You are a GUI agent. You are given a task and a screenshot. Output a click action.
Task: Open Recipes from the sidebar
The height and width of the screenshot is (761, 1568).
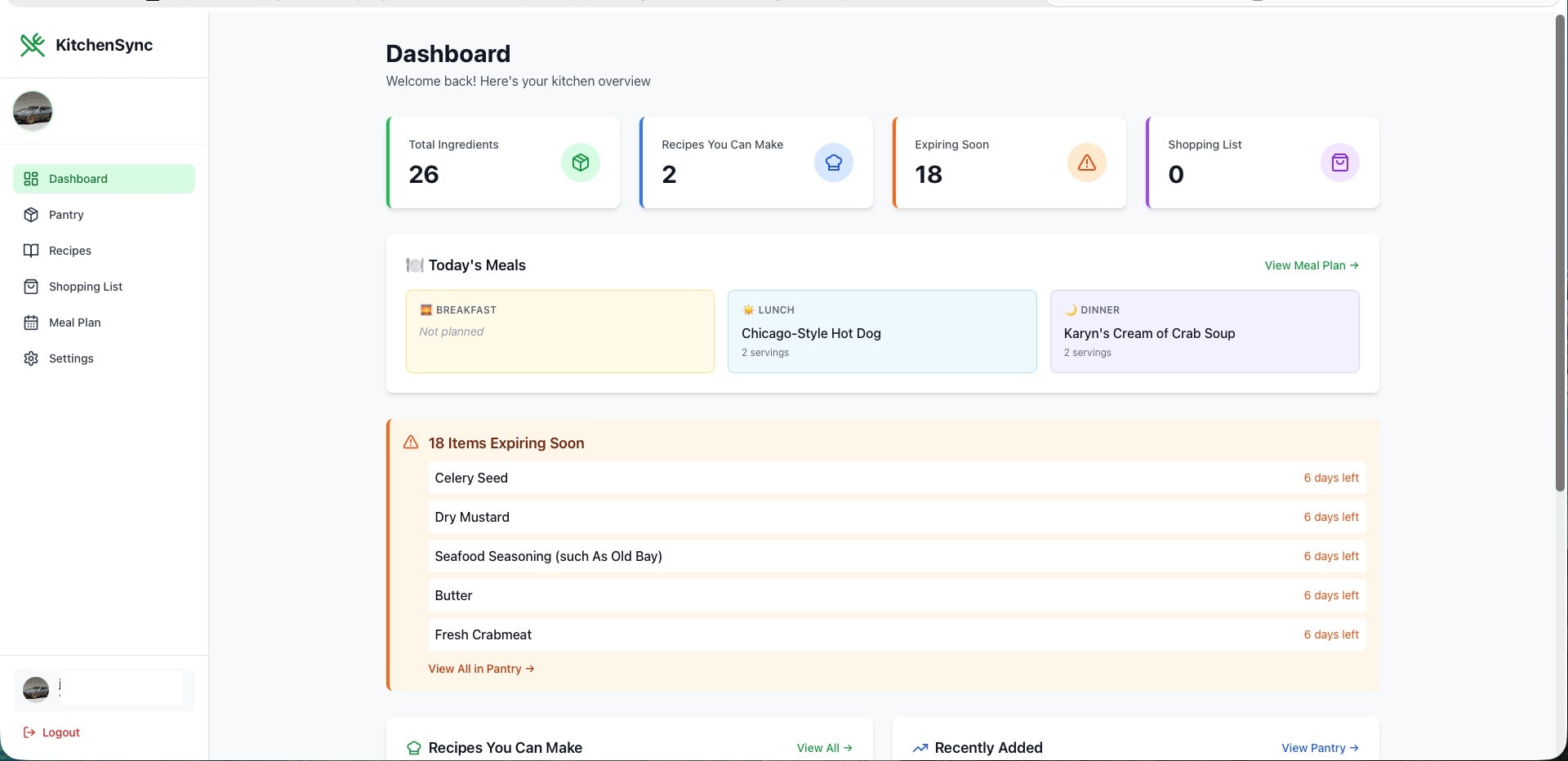coord(104,251)
